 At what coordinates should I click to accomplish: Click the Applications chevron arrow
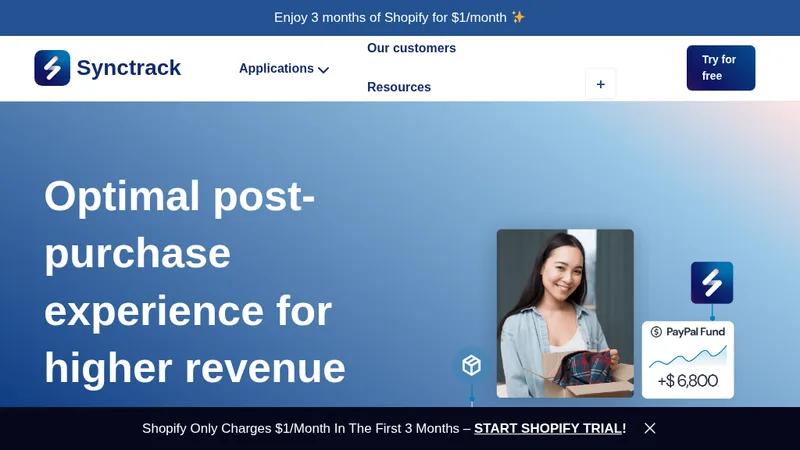point(323,70)
